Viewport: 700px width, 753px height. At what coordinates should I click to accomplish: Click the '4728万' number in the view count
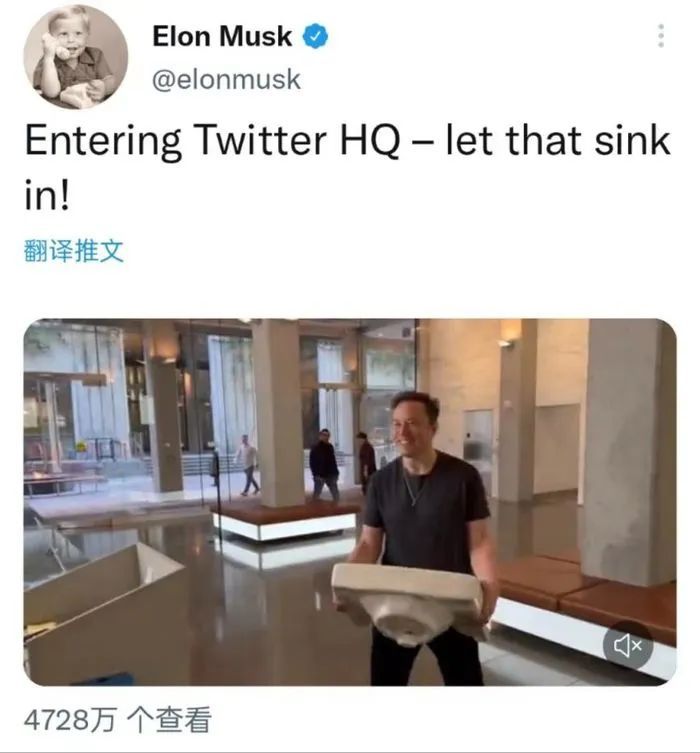pyautogui.click(x=70, y=719)
